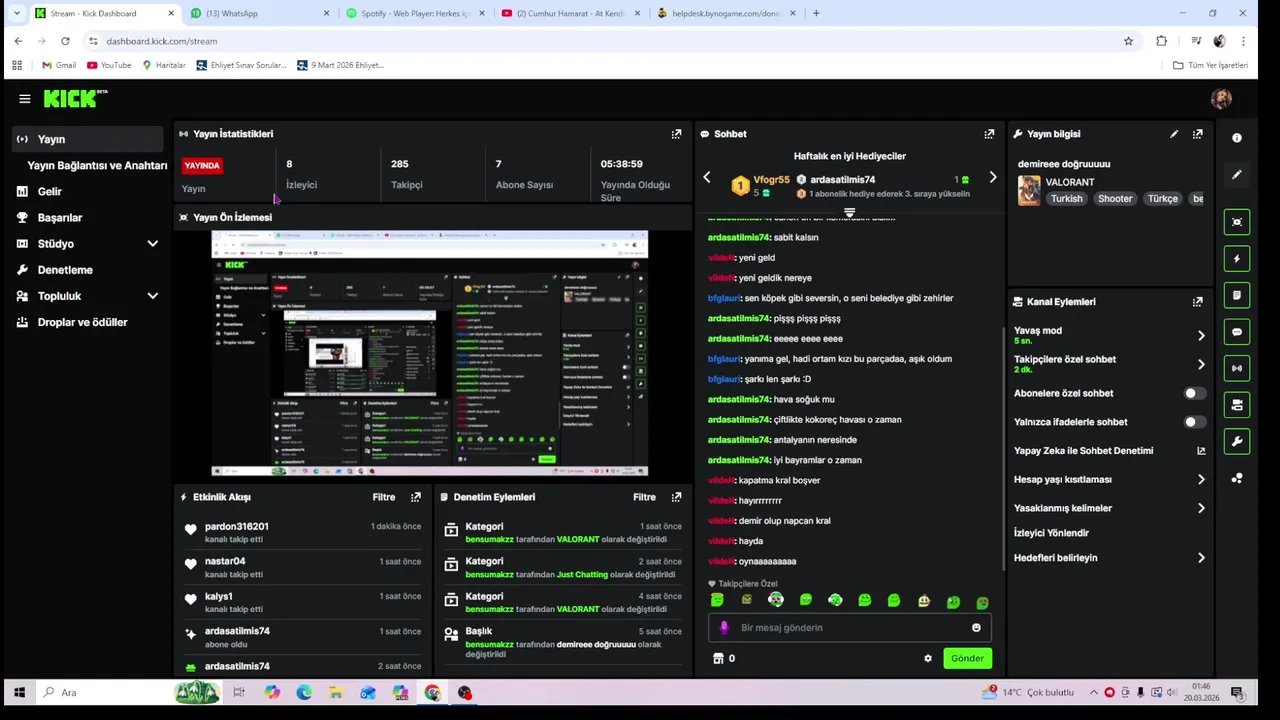Open Takipçilere özel sohbet settings chevron
The image size is (1280, 720).
click(1201, 365)
